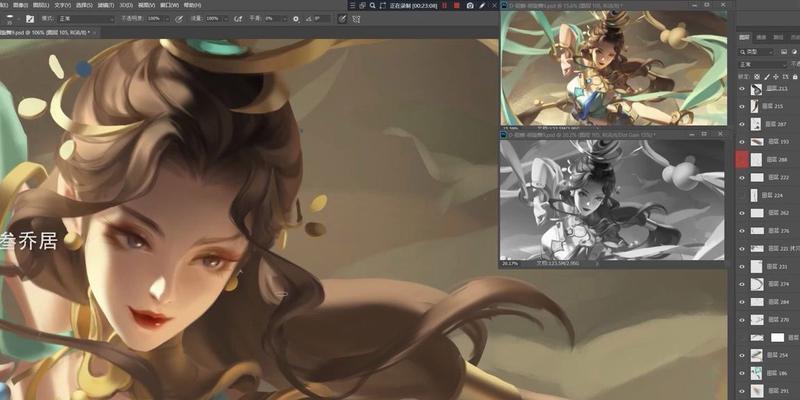Filter layers by adjustment layer icon
The image size is (800, 400).
794,52
